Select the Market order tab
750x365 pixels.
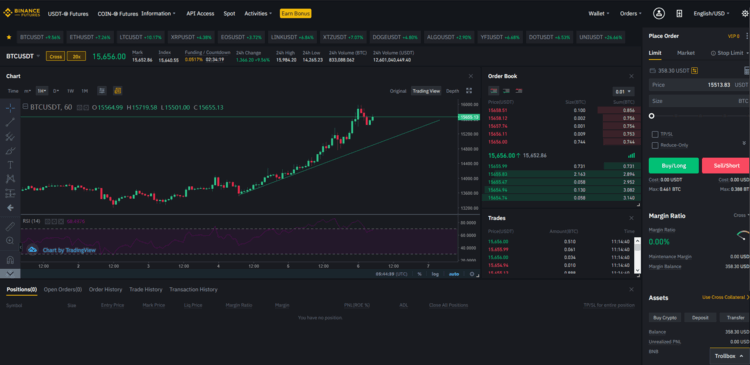pos(686,53)
